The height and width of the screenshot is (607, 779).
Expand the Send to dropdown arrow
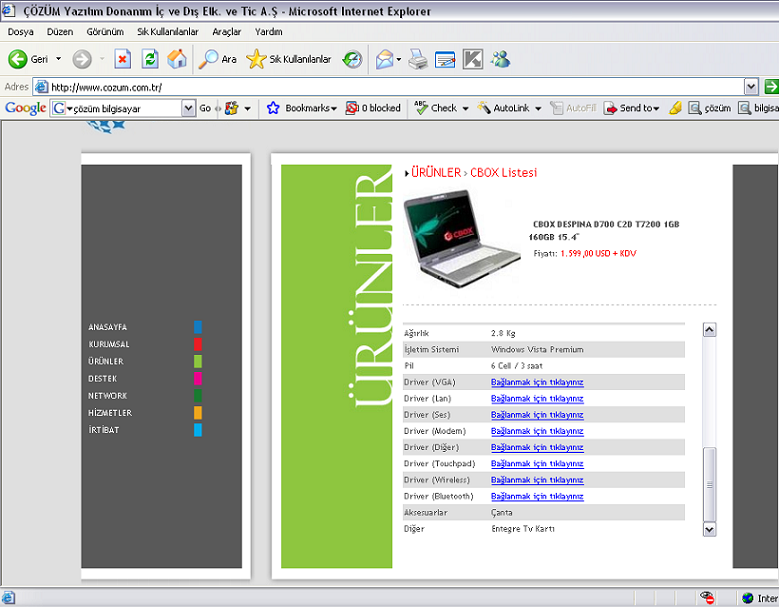pyautogui.click(x=656, y=108)
